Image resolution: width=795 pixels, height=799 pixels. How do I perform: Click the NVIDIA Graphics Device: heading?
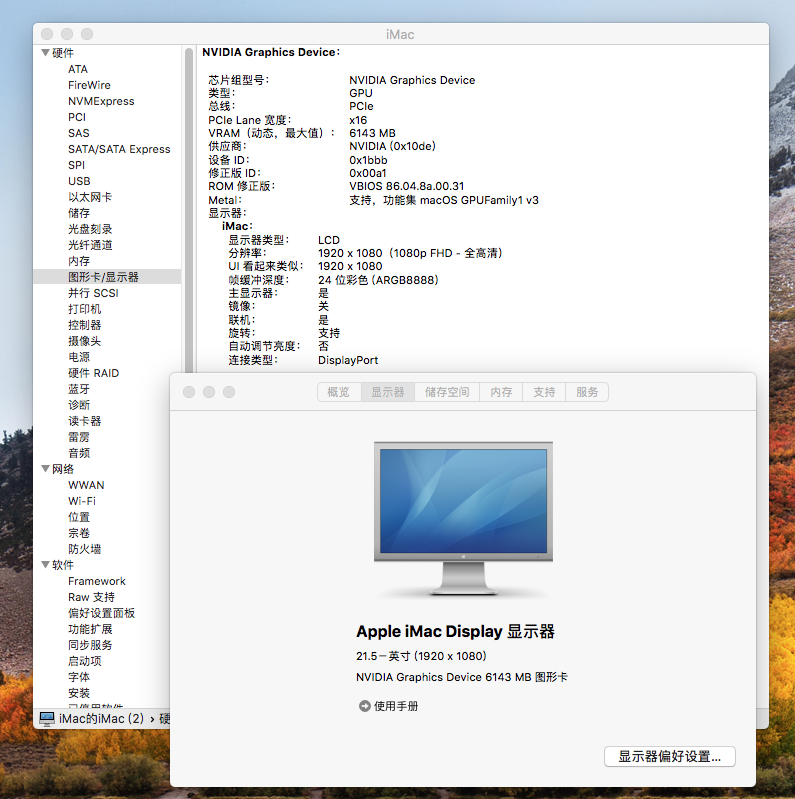pos(271,52)
